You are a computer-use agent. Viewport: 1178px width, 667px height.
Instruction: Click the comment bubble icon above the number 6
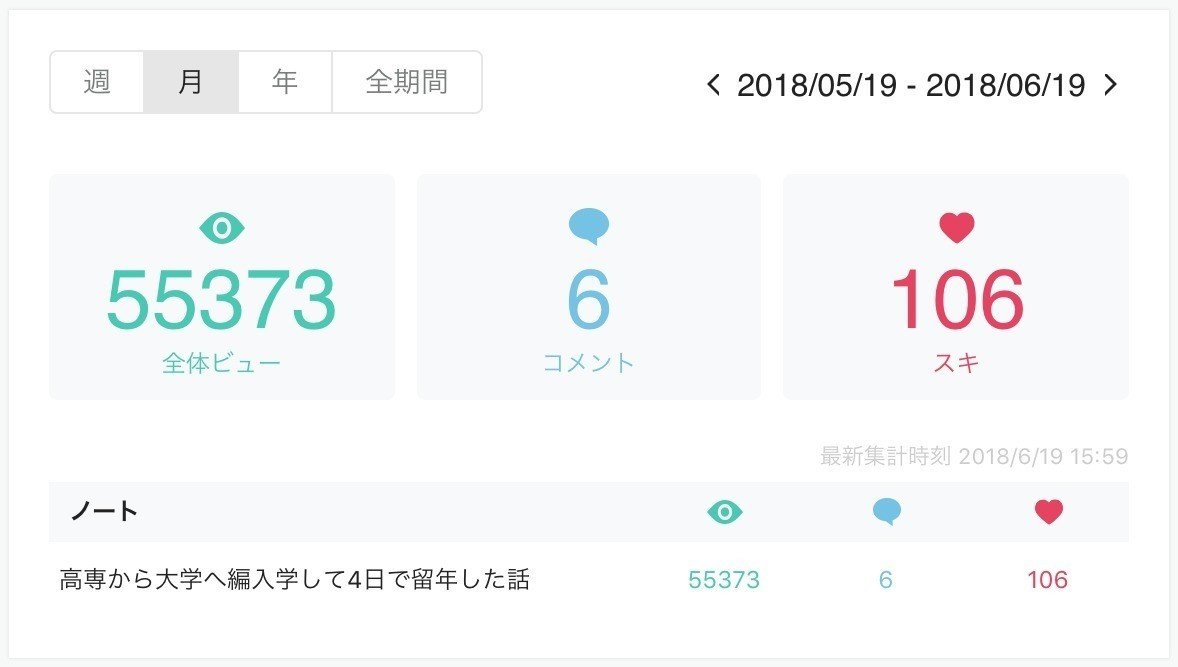(588, 225)
